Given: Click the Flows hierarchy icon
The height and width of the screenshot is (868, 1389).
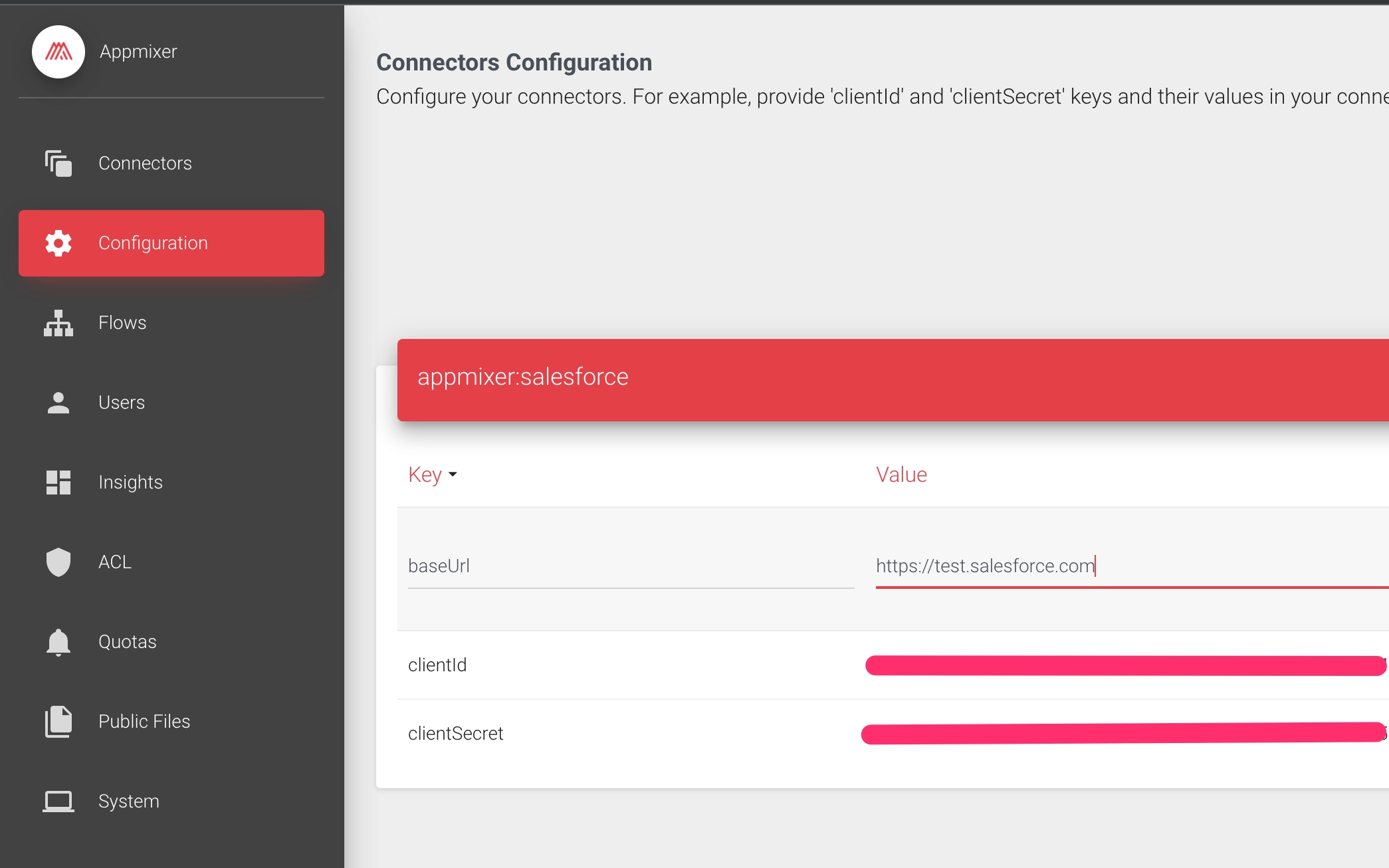Looking at the screenshot, I should 58,323.
